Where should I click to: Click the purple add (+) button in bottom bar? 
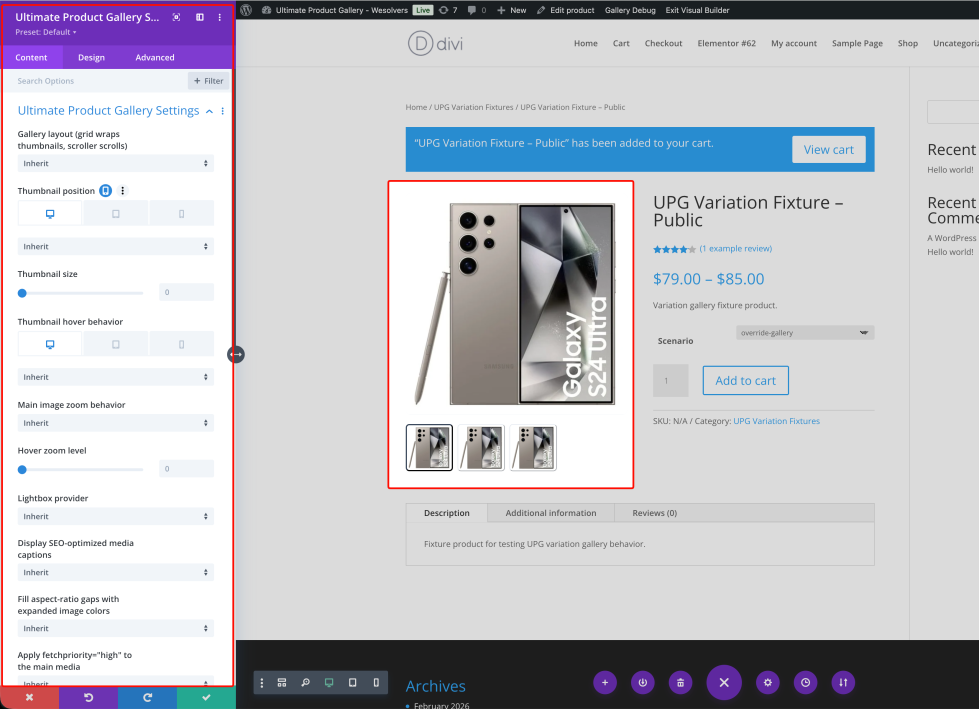tap(604, 683)
